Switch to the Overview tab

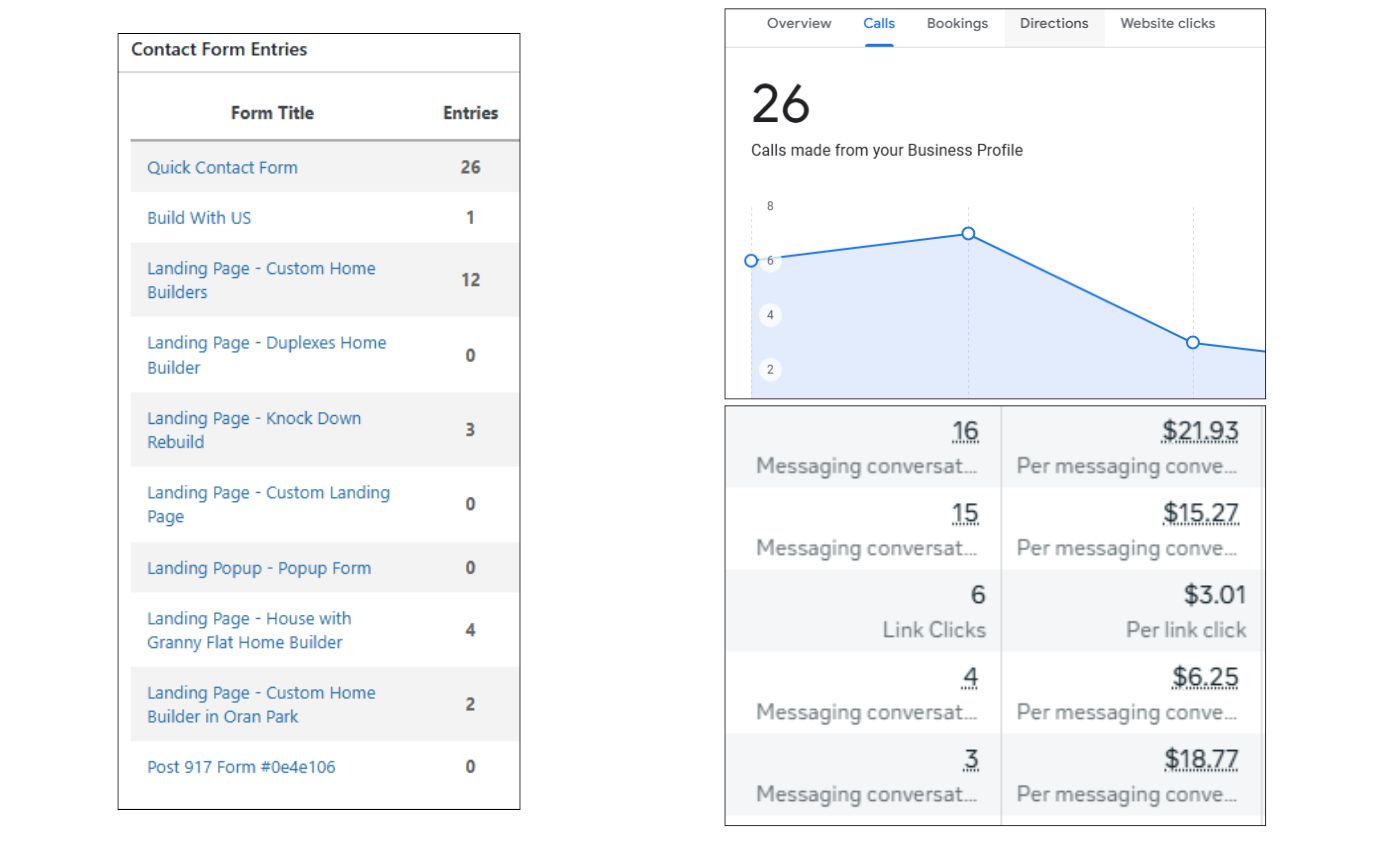(799, 23)
